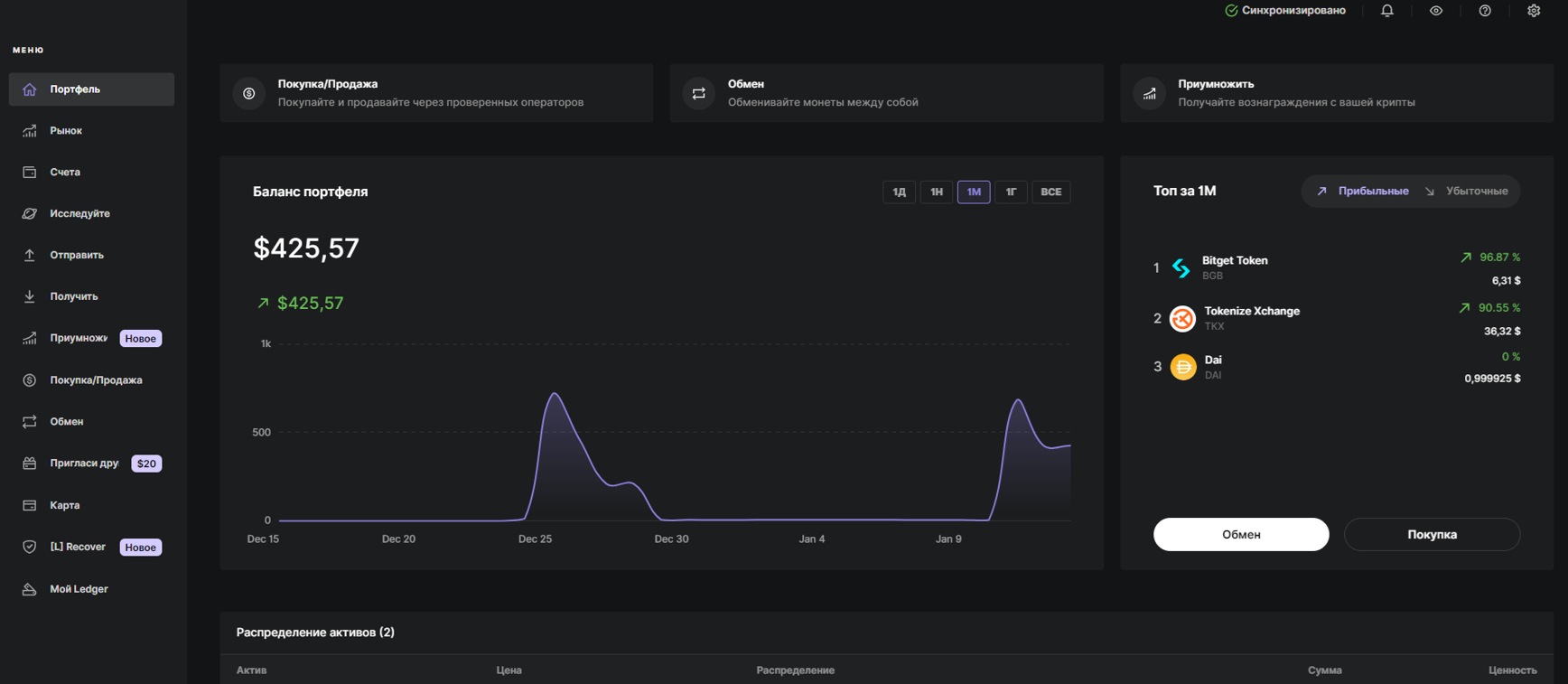Image resolution: width=1568 pixels, height=684 pixels.
Task: Click the green $425,57 gain value
Action: coord(310,304)
